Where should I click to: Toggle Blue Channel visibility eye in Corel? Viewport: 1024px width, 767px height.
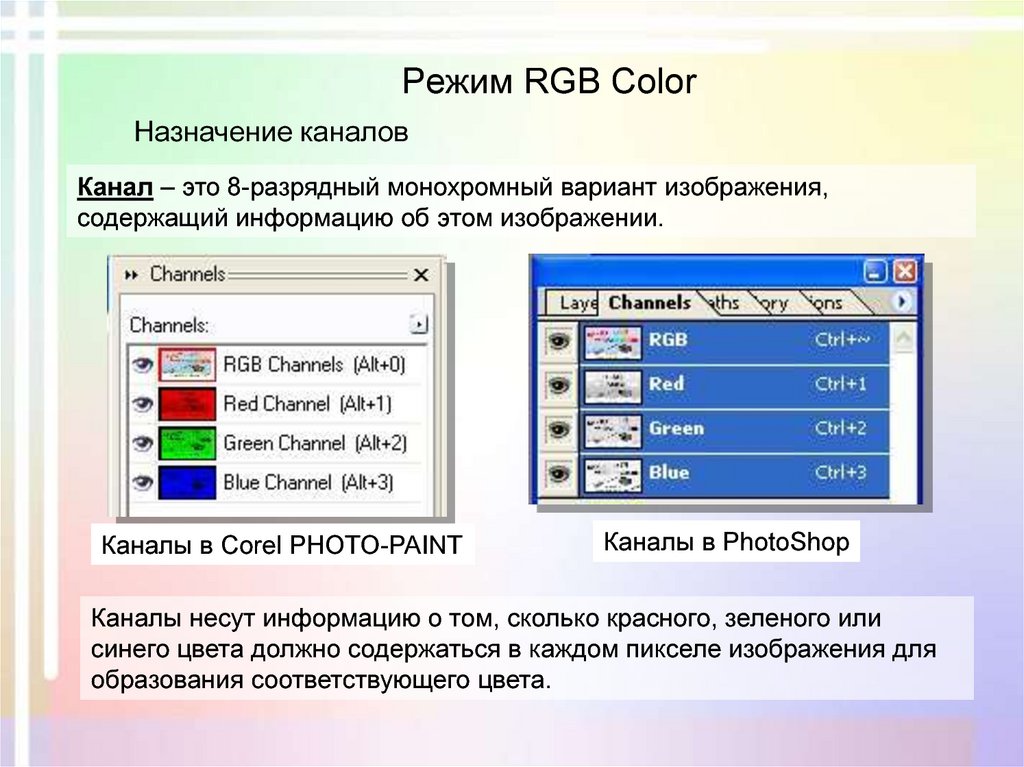(x=142, y=483)
